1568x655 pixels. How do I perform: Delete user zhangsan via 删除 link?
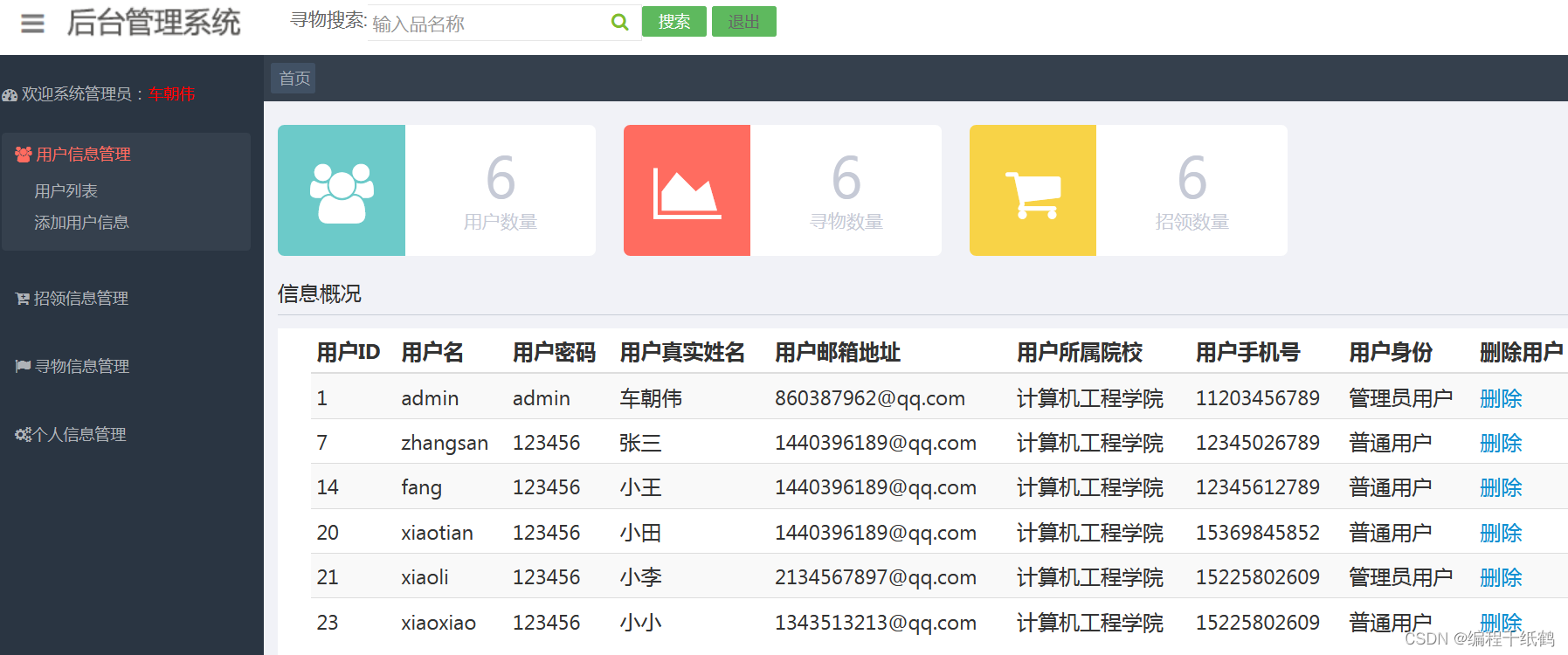pyautogui.click(x=1501, y=443)
